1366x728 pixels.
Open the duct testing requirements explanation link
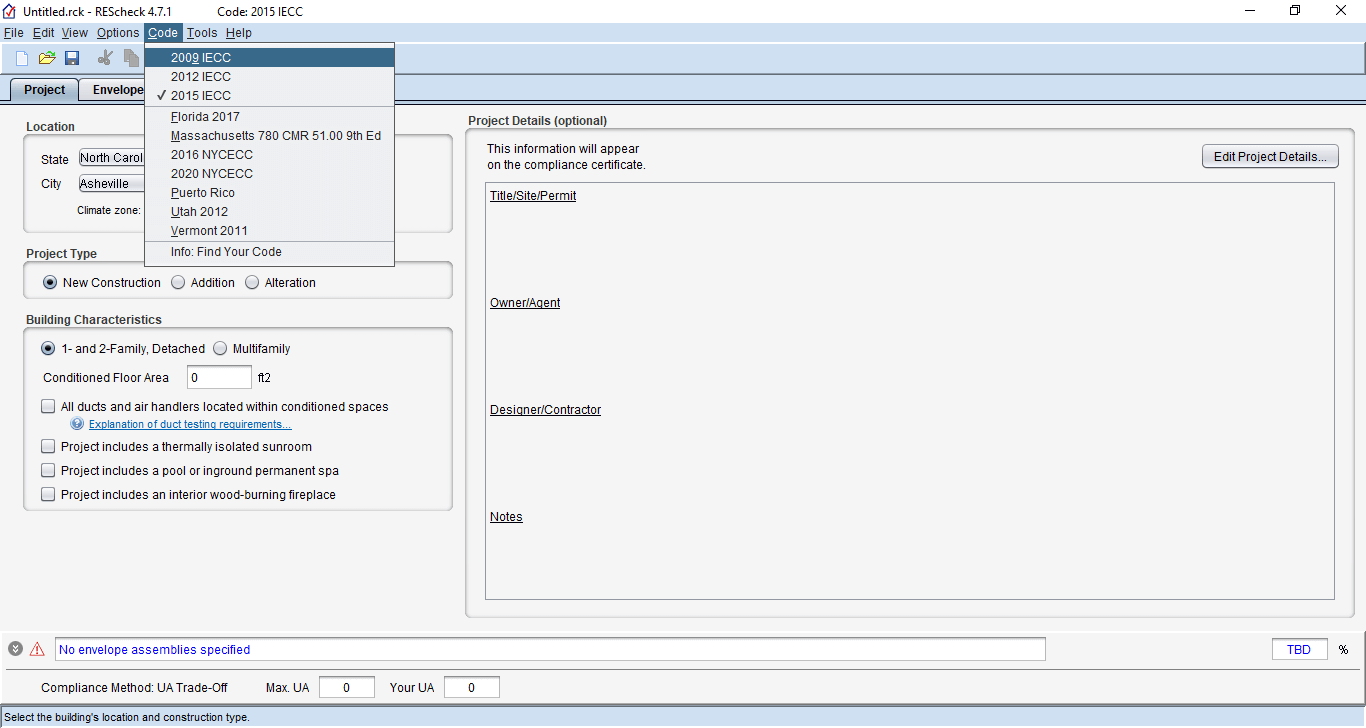pyautogui.click(x=190, y=425)
